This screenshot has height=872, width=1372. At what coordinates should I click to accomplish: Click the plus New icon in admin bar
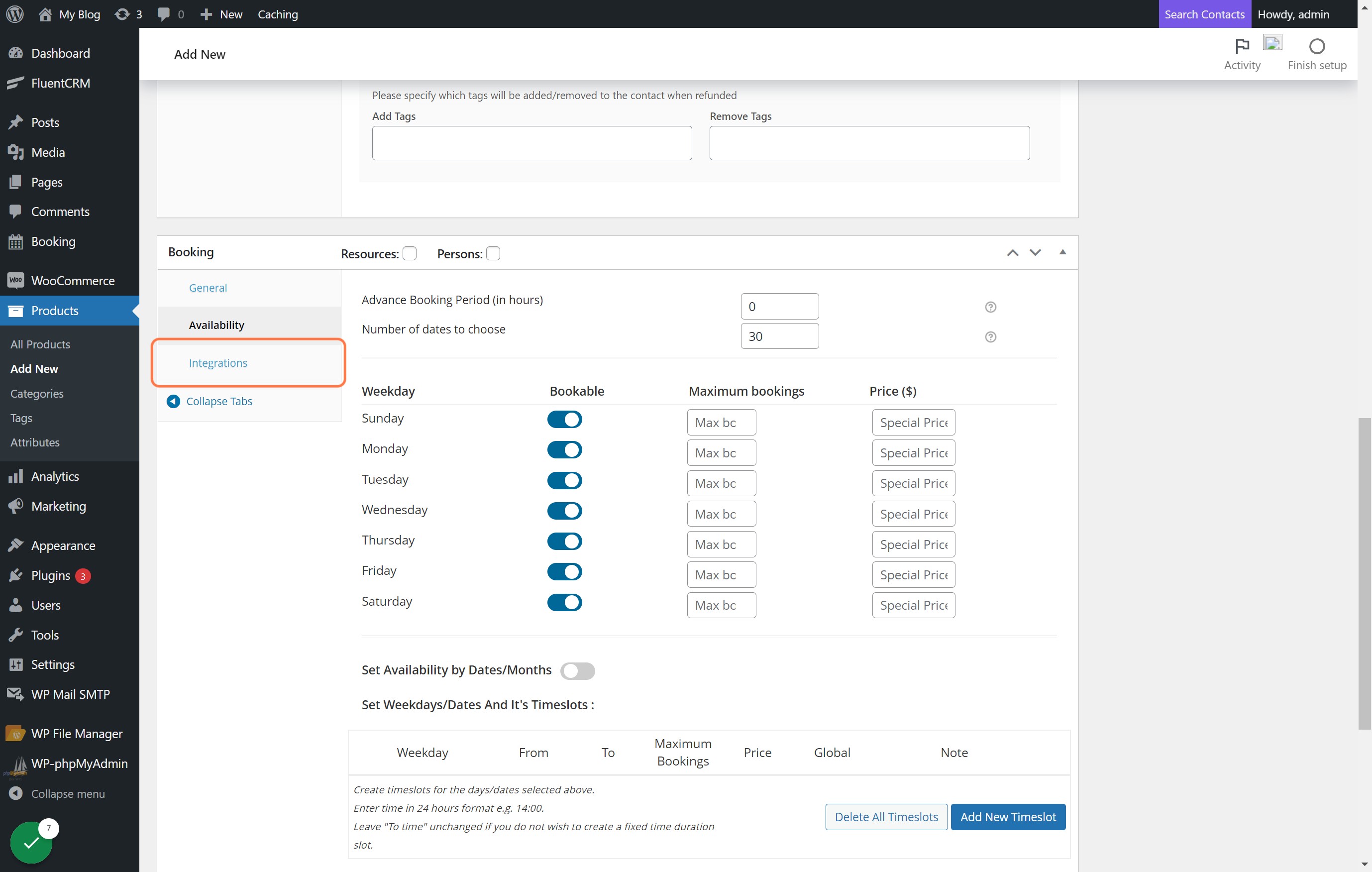pyautogui.click(x=206, y=13)
